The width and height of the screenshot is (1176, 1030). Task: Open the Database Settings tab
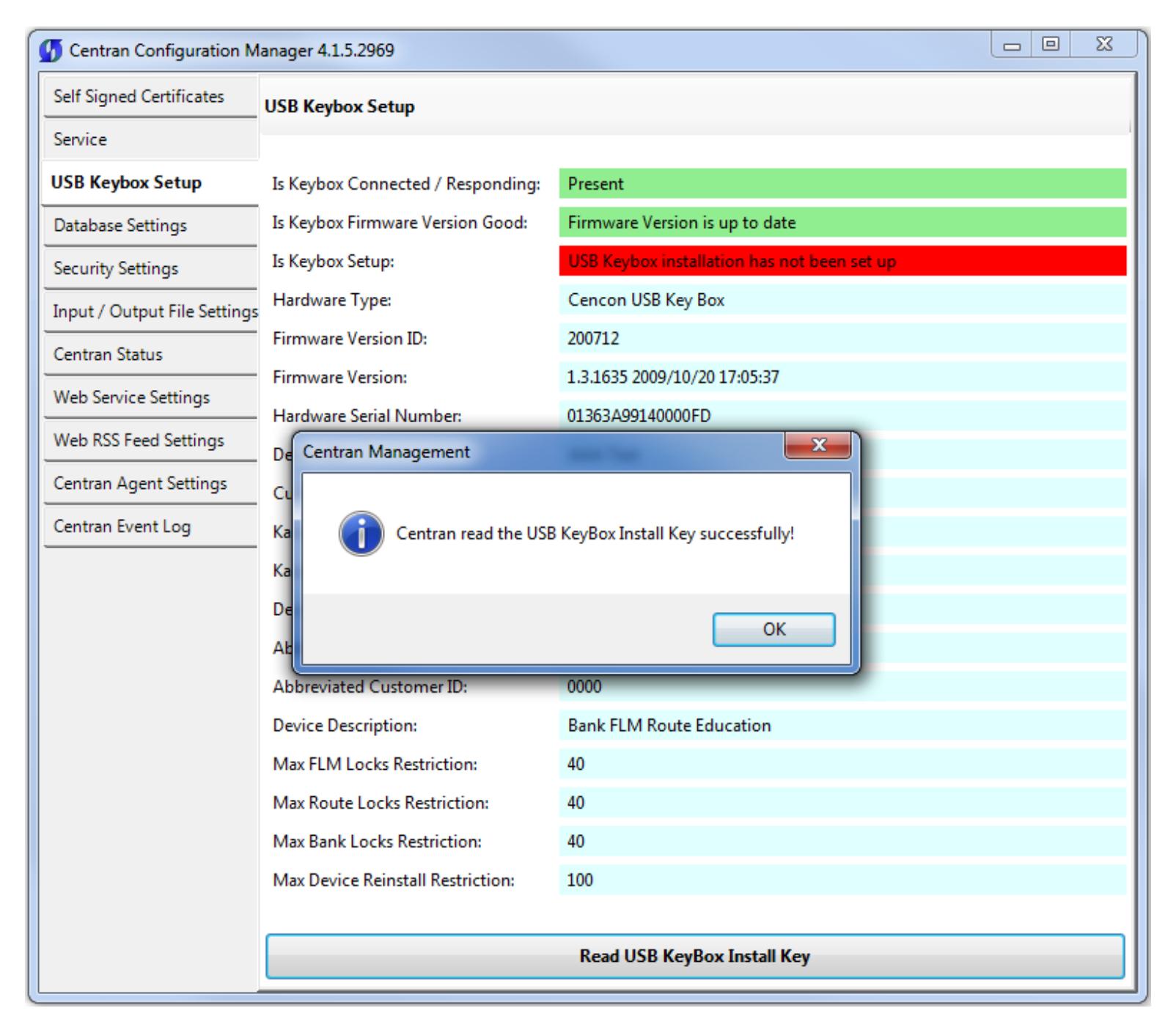tap(150, 225)
